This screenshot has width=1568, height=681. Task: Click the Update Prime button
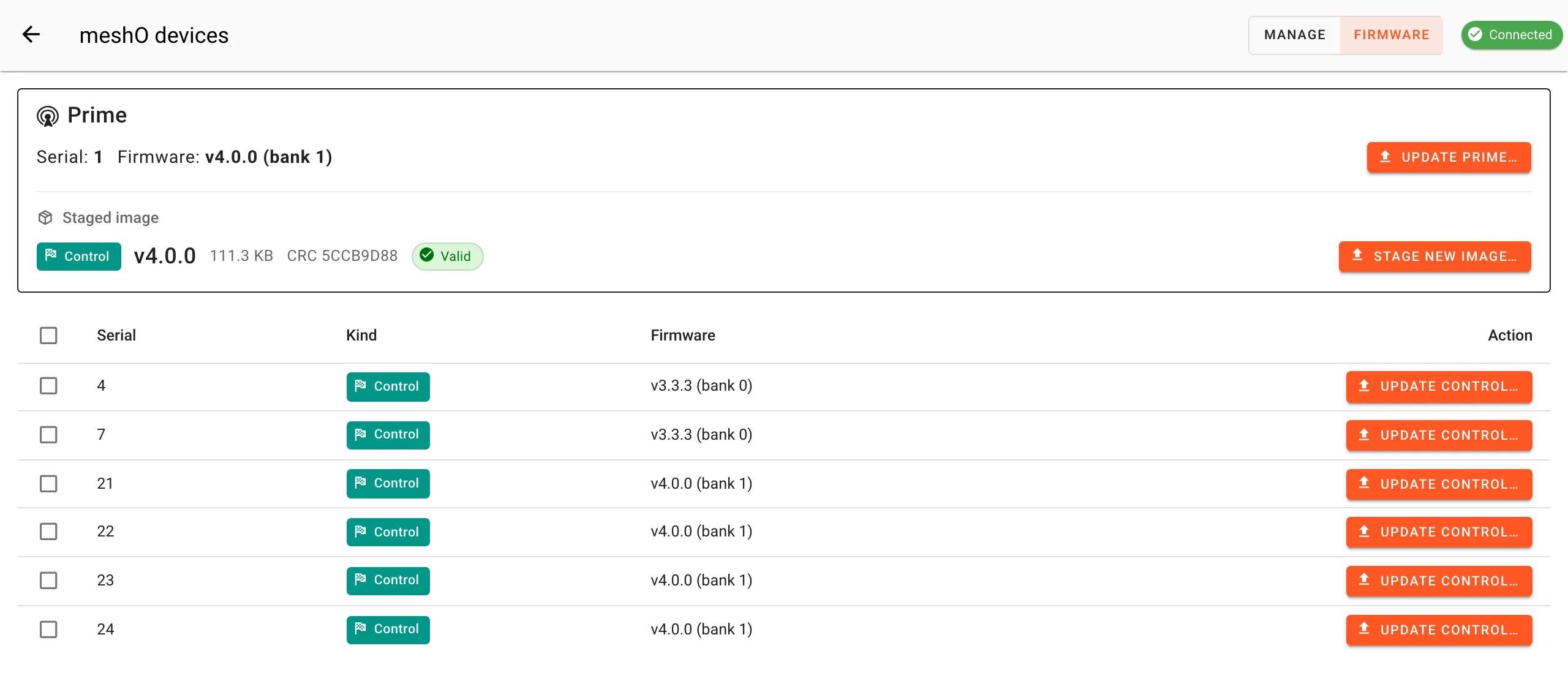tap(1449, 157)
